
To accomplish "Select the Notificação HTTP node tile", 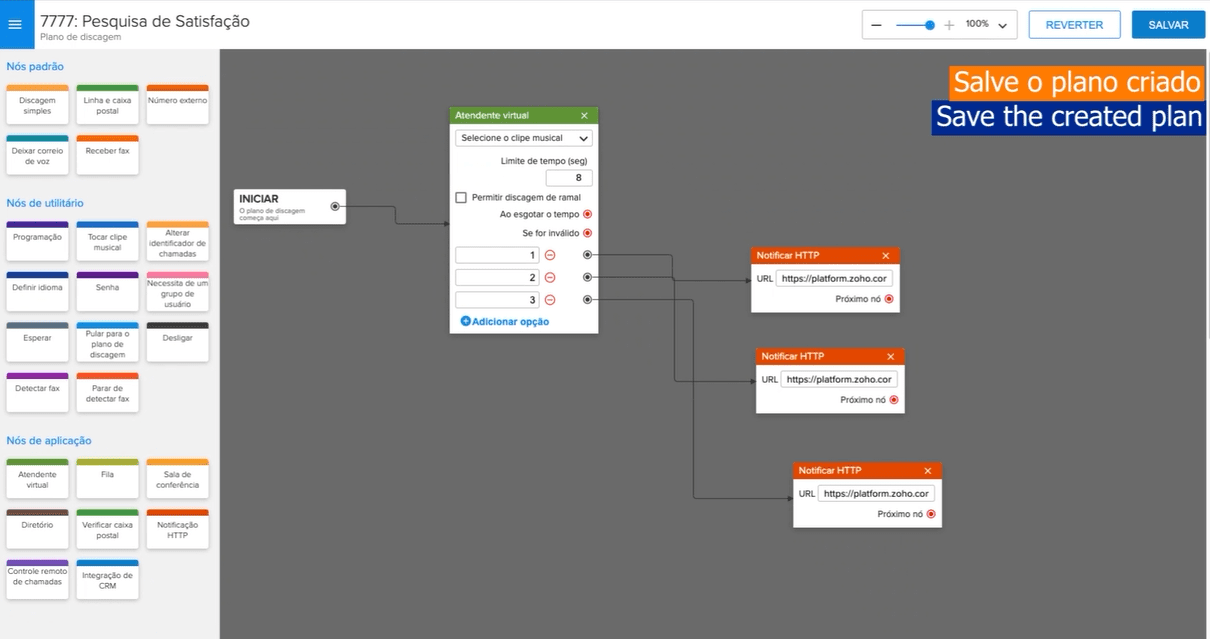I will [177, 529].
